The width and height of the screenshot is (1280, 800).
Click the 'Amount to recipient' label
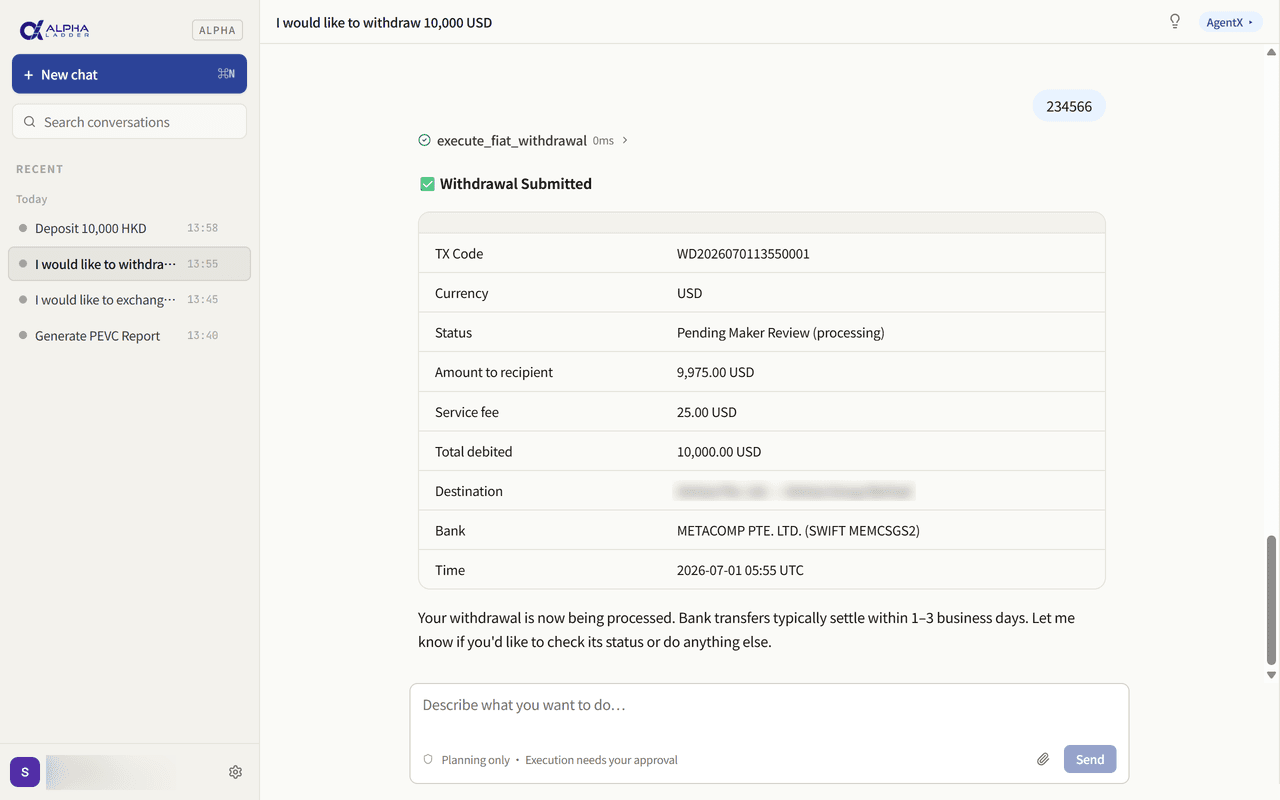pos(494,372)
